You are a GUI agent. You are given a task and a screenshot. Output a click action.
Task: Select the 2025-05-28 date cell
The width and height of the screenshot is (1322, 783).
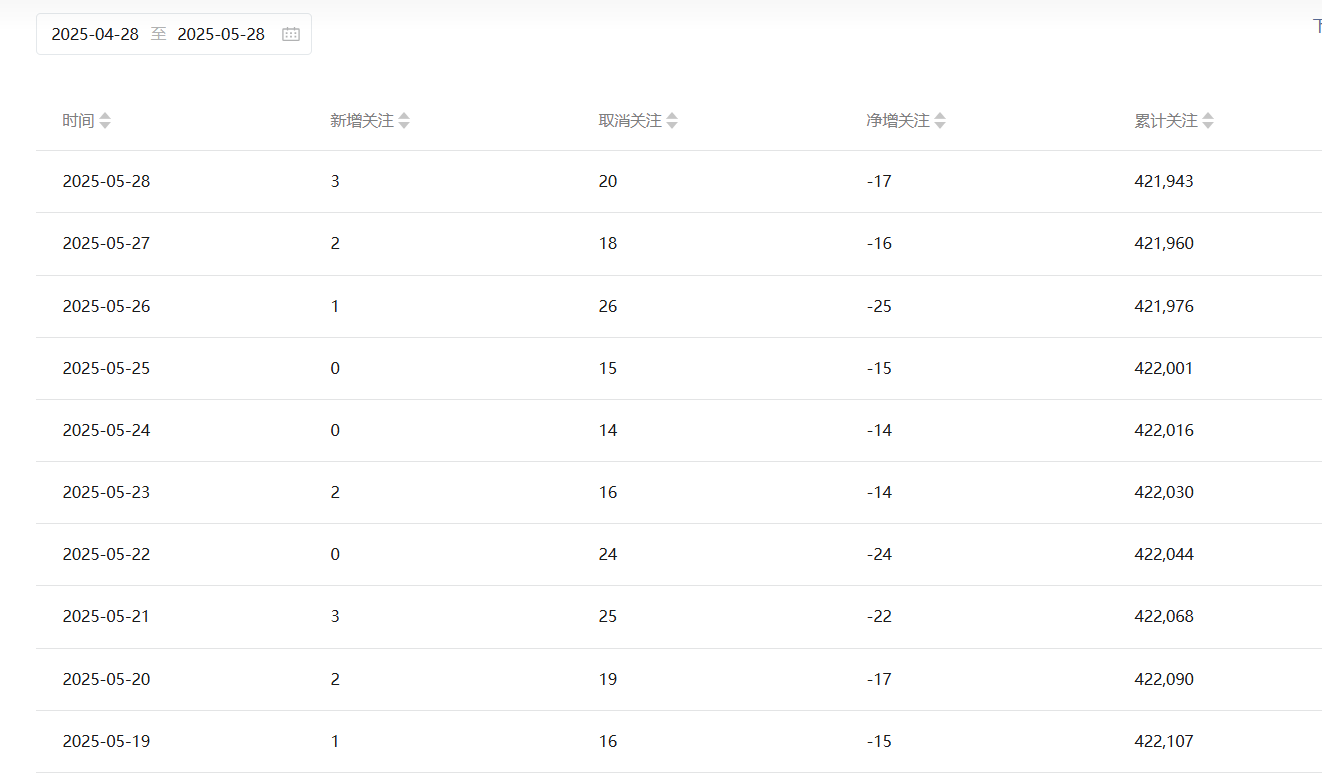click(106, 182)
